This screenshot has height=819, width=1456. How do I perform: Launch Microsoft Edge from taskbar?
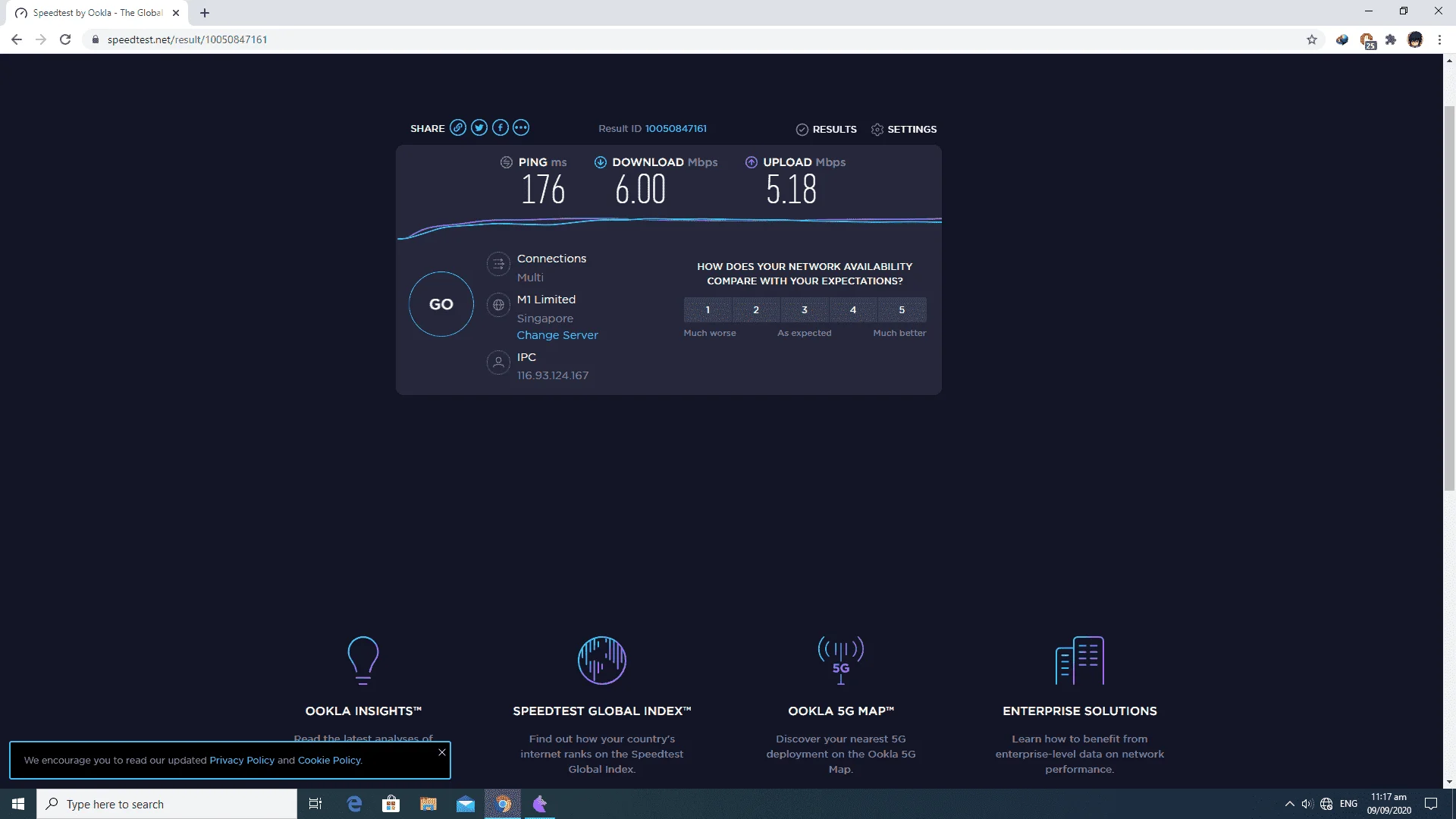point(354,804)
